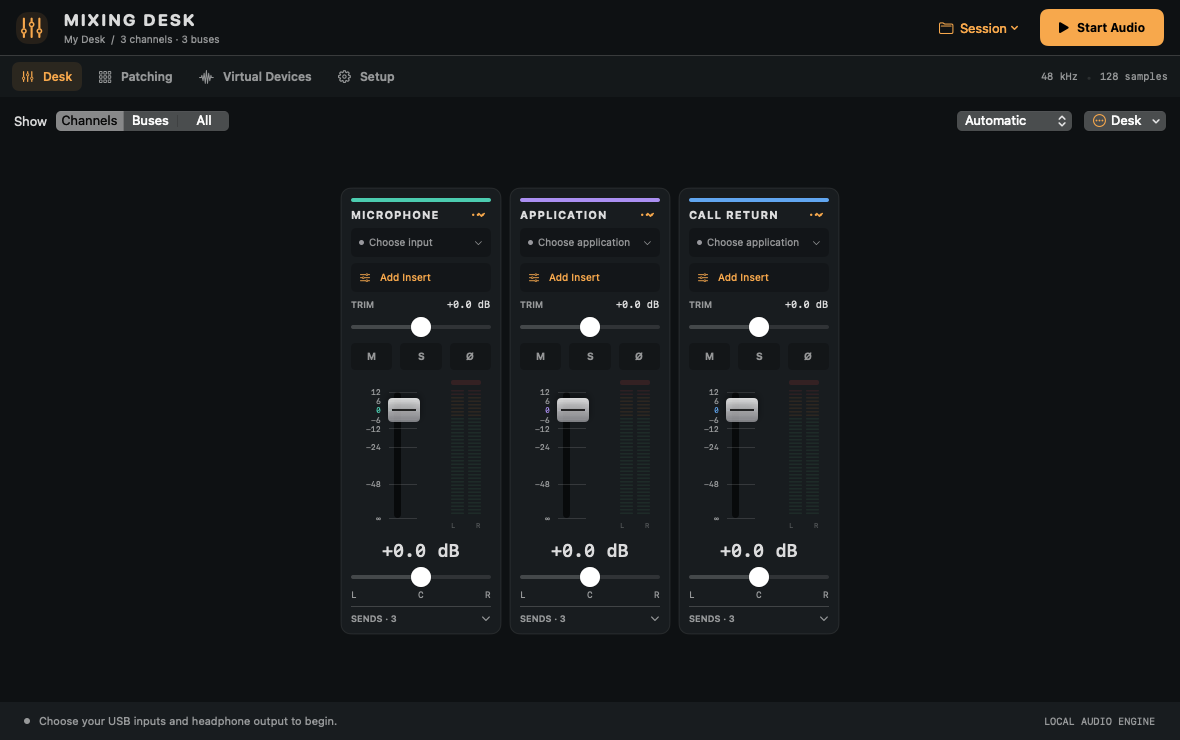The width and height of the screenshot is (1180, 740).
Task: Click the Call Return pan slider knob
Action: click(x=759, y=577)
